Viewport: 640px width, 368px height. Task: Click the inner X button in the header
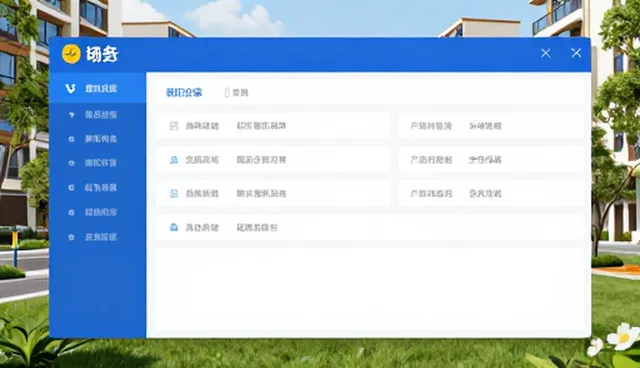(x=546, y=53)
